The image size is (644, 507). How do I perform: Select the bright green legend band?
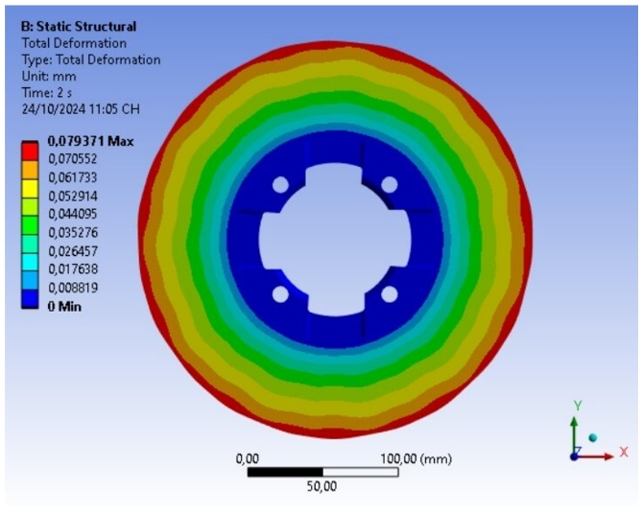30,225
